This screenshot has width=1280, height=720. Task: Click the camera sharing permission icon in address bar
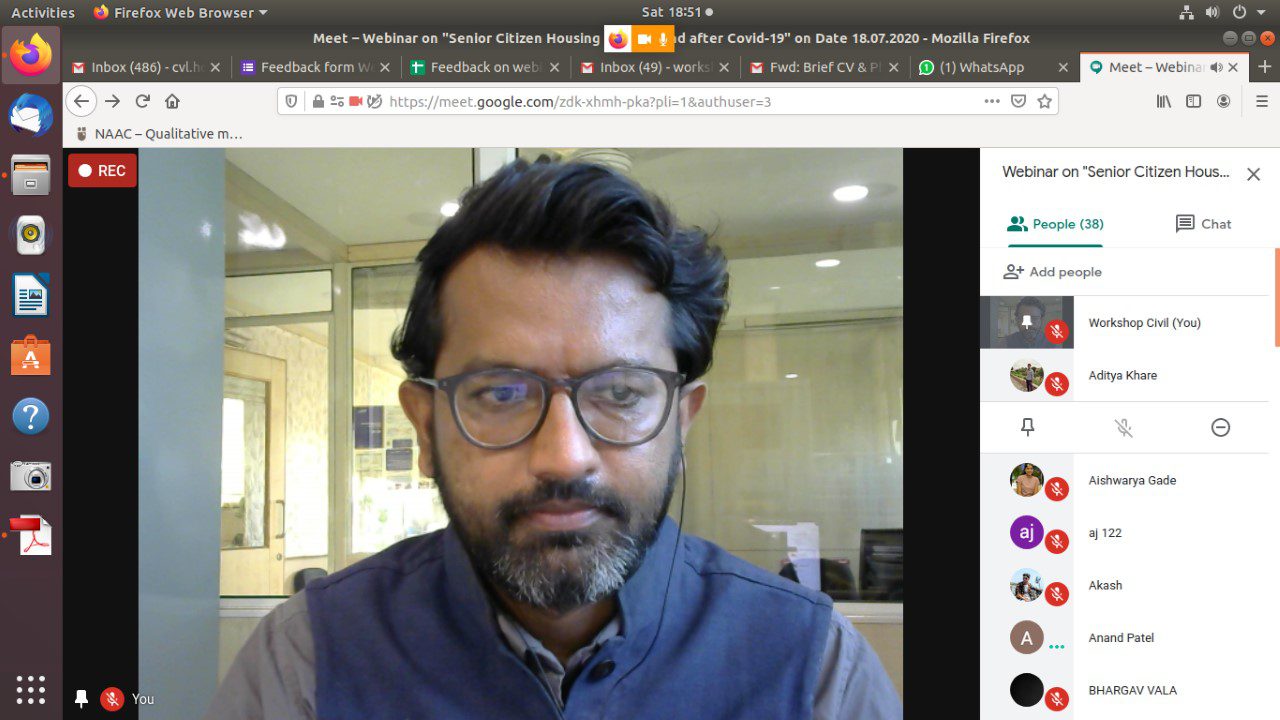355,101
